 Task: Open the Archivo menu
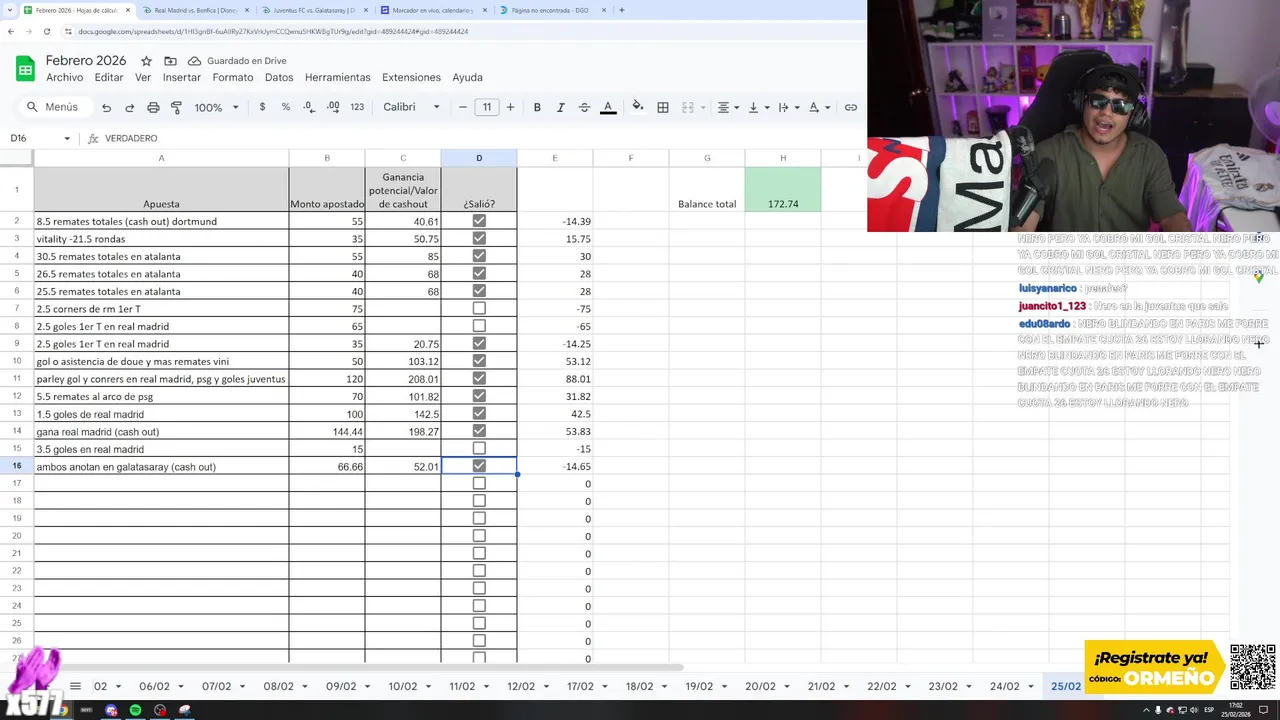coord(64,77)
